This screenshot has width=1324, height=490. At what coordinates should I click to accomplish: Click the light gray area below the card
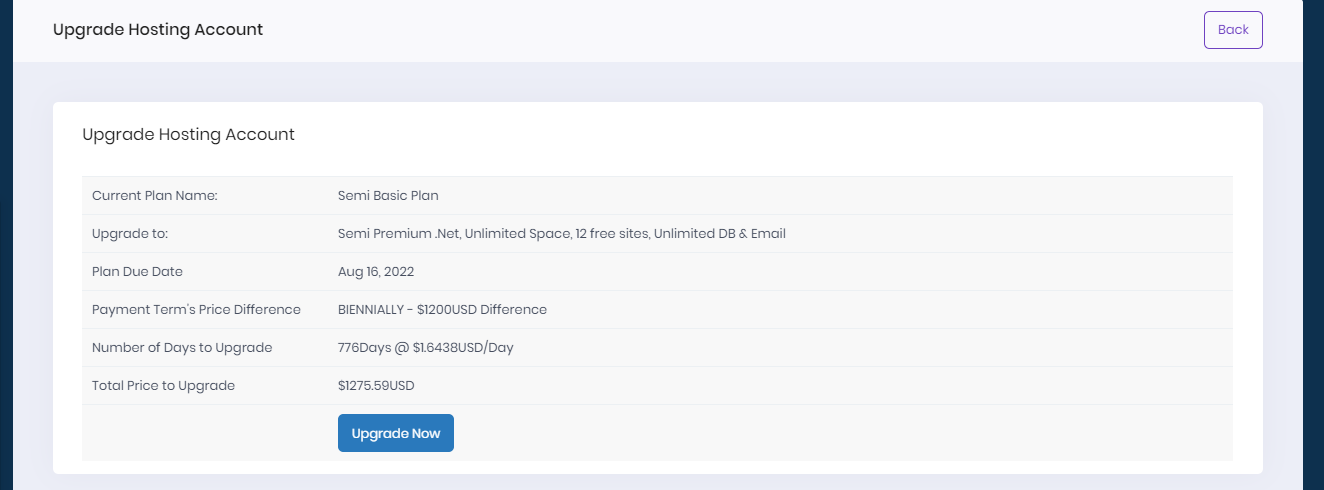(660, 482)
